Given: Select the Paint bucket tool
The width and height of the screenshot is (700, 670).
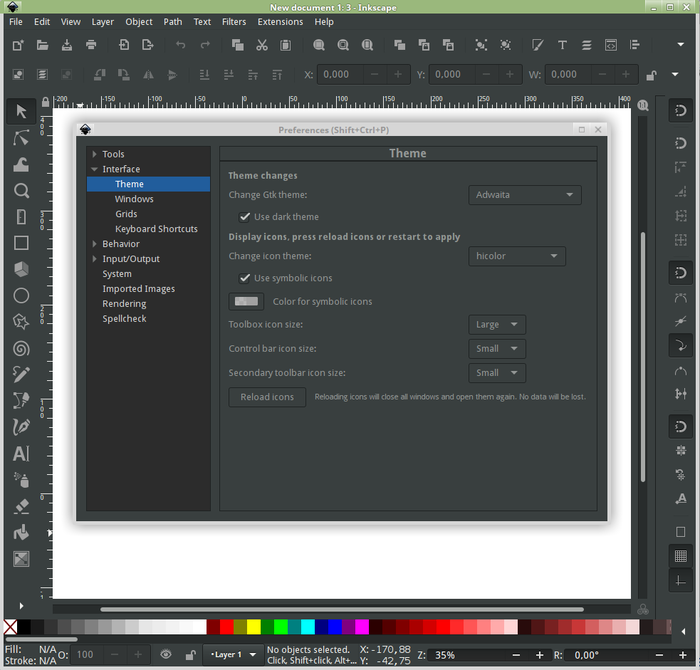Looking at the screenshot, I should (x=21, y=533).
